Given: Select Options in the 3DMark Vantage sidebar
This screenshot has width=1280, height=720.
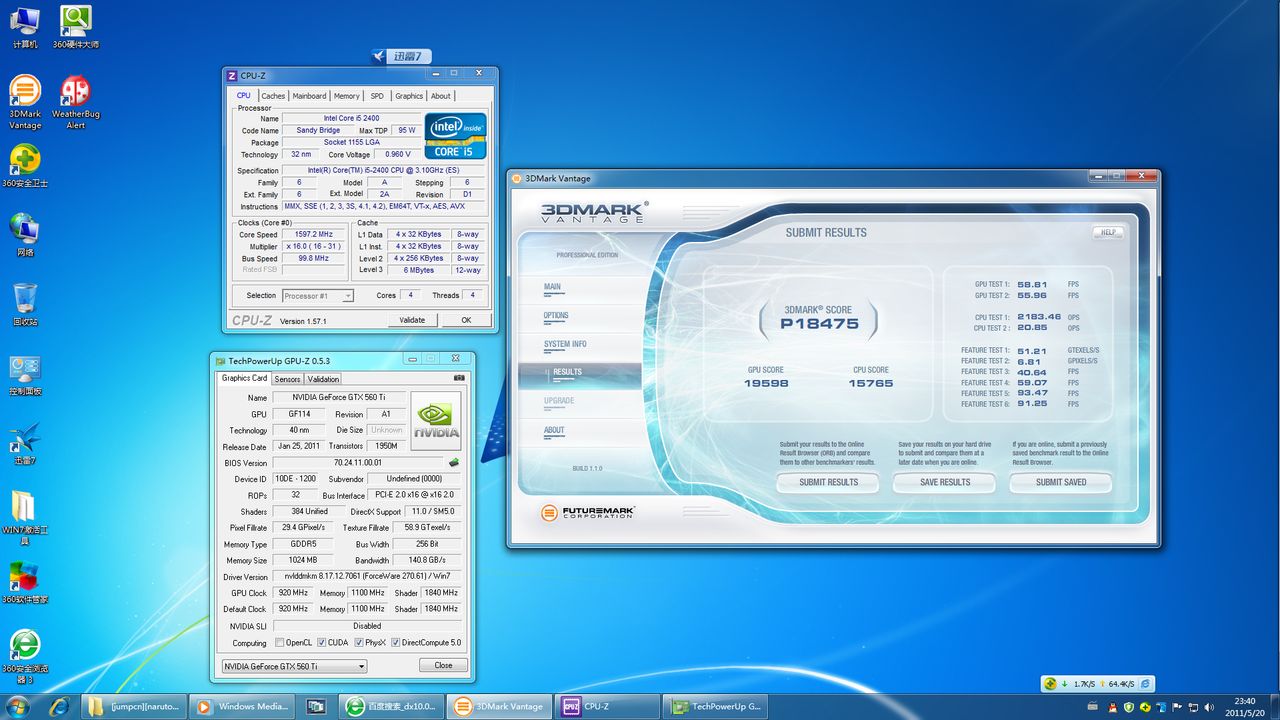Looking at the screenshot, I should click(x=556, y=316).
